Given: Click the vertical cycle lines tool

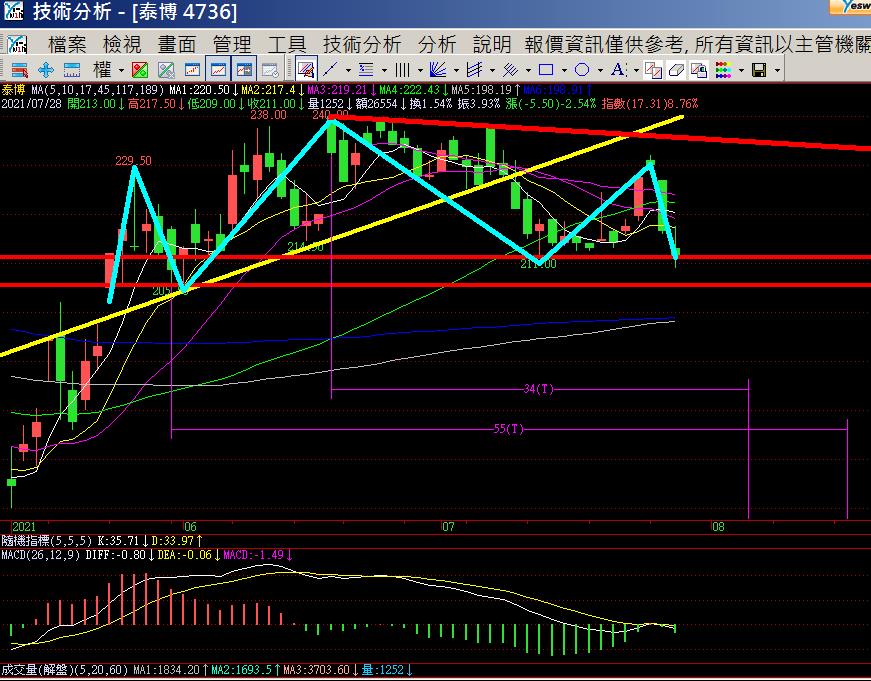Looking at the screenshot, I should click(x=402, y=70).
